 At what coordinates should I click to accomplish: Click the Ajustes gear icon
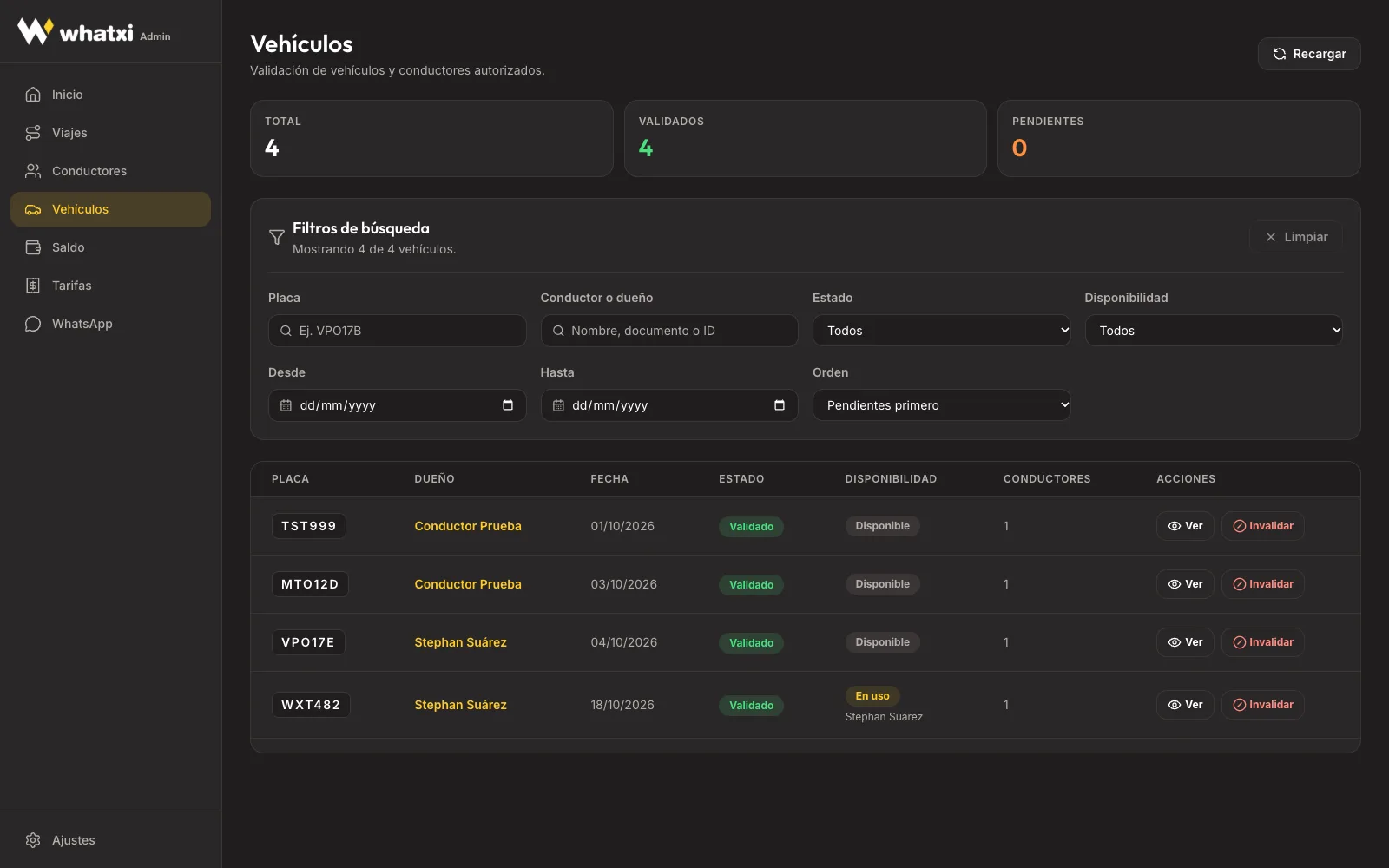click(33, 840)
